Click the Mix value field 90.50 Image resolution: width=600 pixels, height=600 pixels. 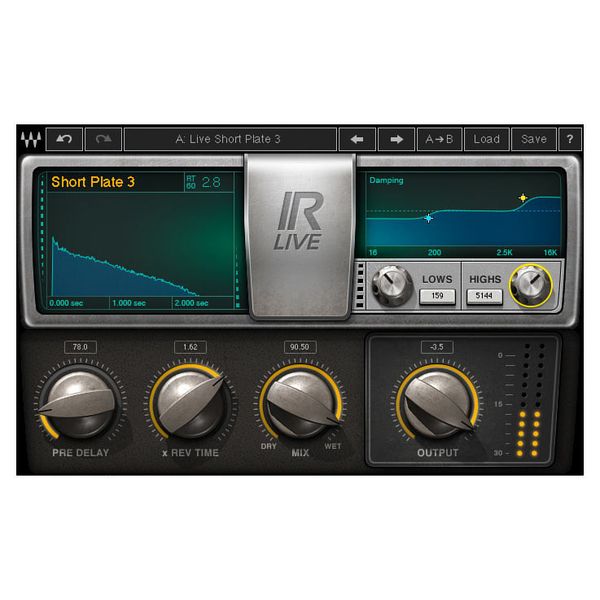[x=300, y=347]
